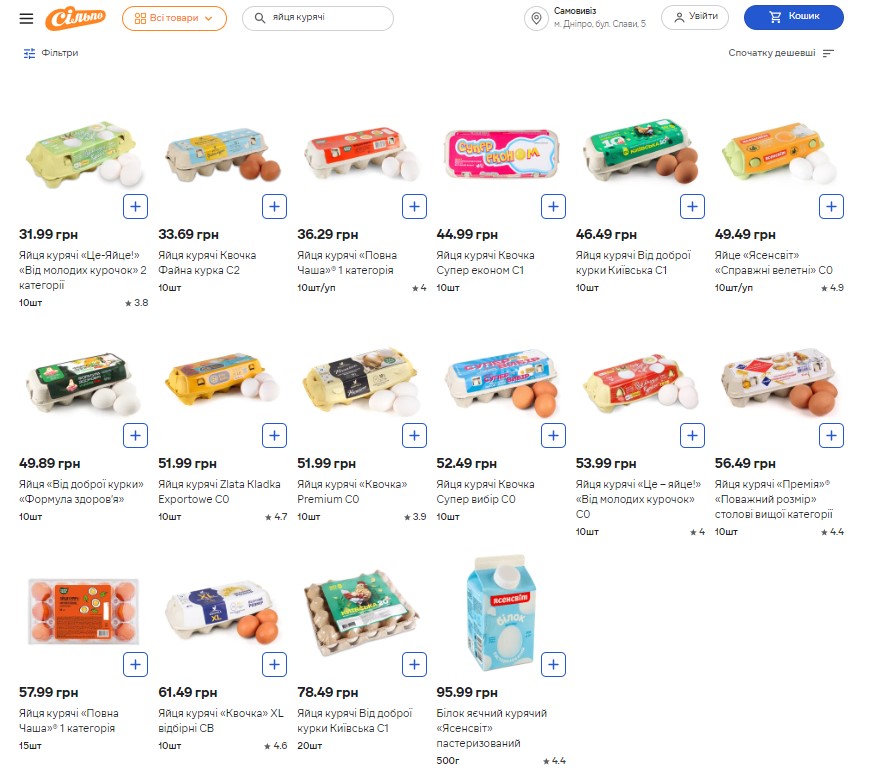This screenshot has width=872, height=778.
Task: Add Ясенсвіт egg white carton to cart
Action: coord(553,665)
